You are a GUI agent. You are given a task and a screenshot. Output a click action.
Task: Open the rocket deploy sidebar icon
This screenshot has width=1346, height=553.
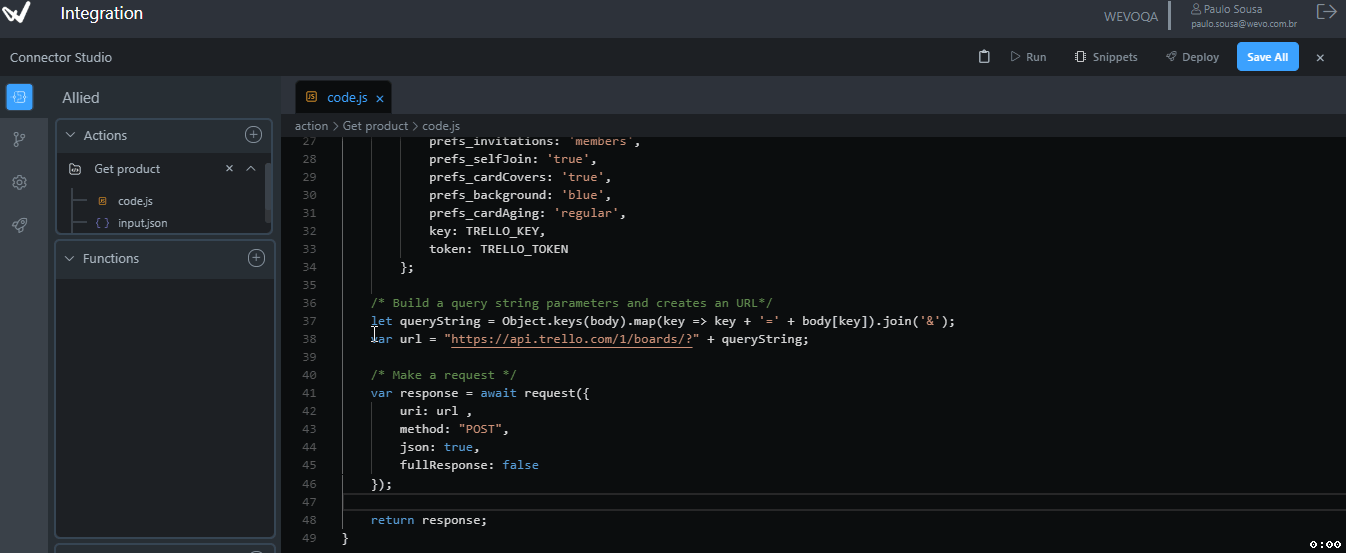[19, 226]
